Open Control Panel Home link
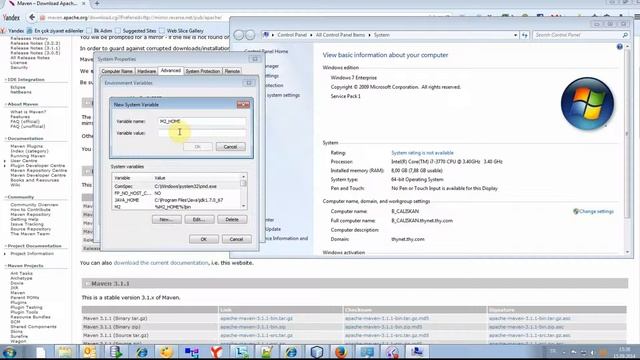The width and height of the screenshot is (640, 360). (266, 51)
